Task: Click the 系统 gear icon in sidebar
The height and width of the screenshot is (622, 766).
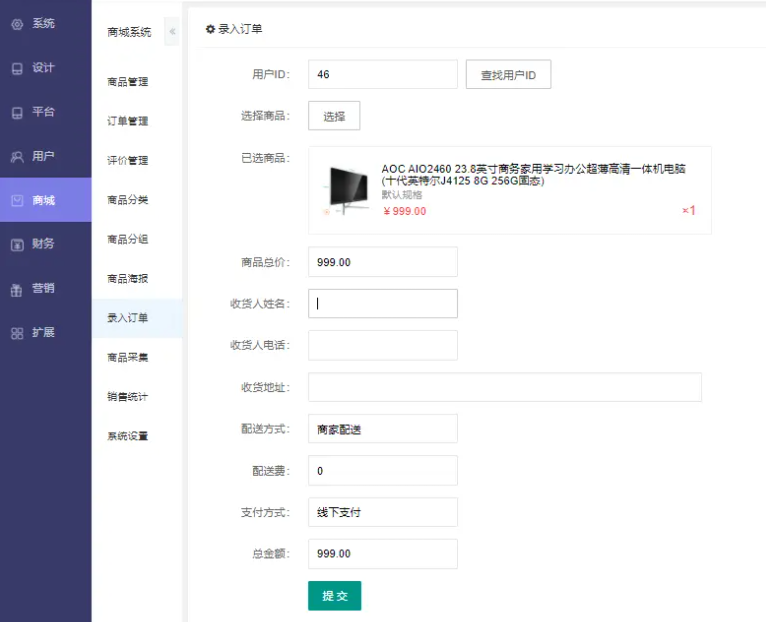Action: click(x=17, y=24)
